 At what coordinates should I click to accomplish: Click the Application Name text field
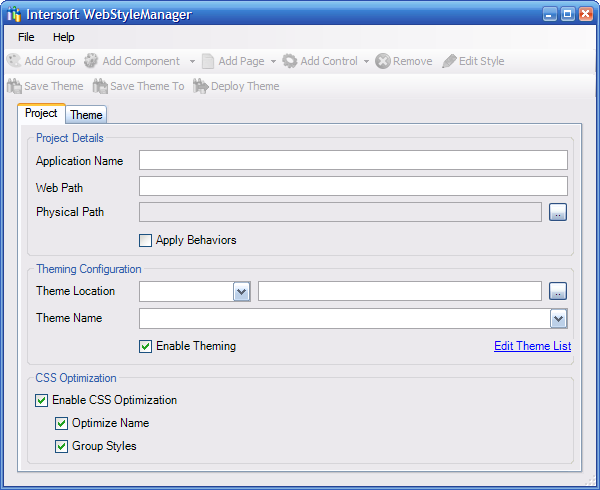pos(353,160)
